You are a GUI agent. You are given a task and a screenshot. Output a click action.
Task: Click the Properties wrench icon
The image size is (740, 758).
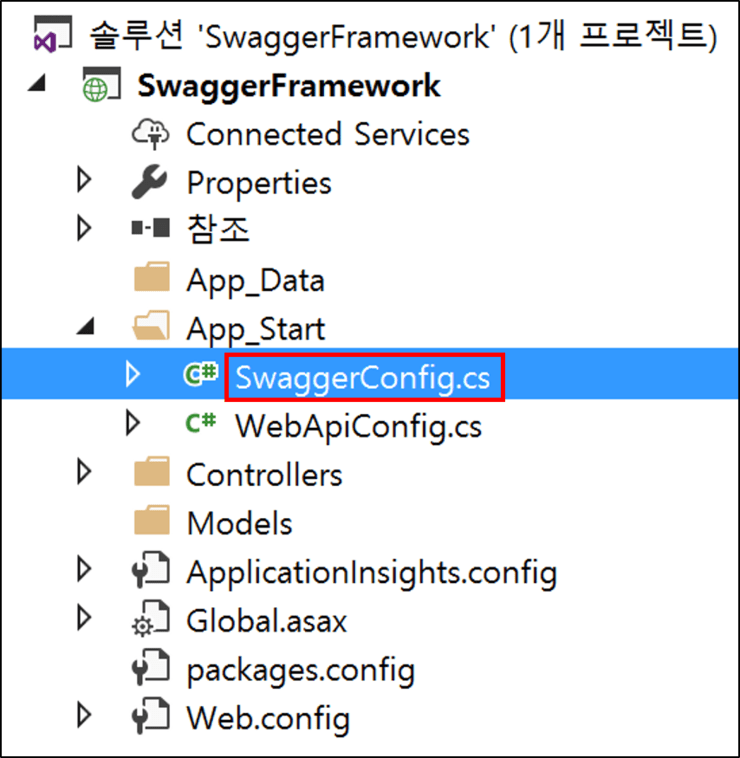pyautogui.click(x=151, y=183)
